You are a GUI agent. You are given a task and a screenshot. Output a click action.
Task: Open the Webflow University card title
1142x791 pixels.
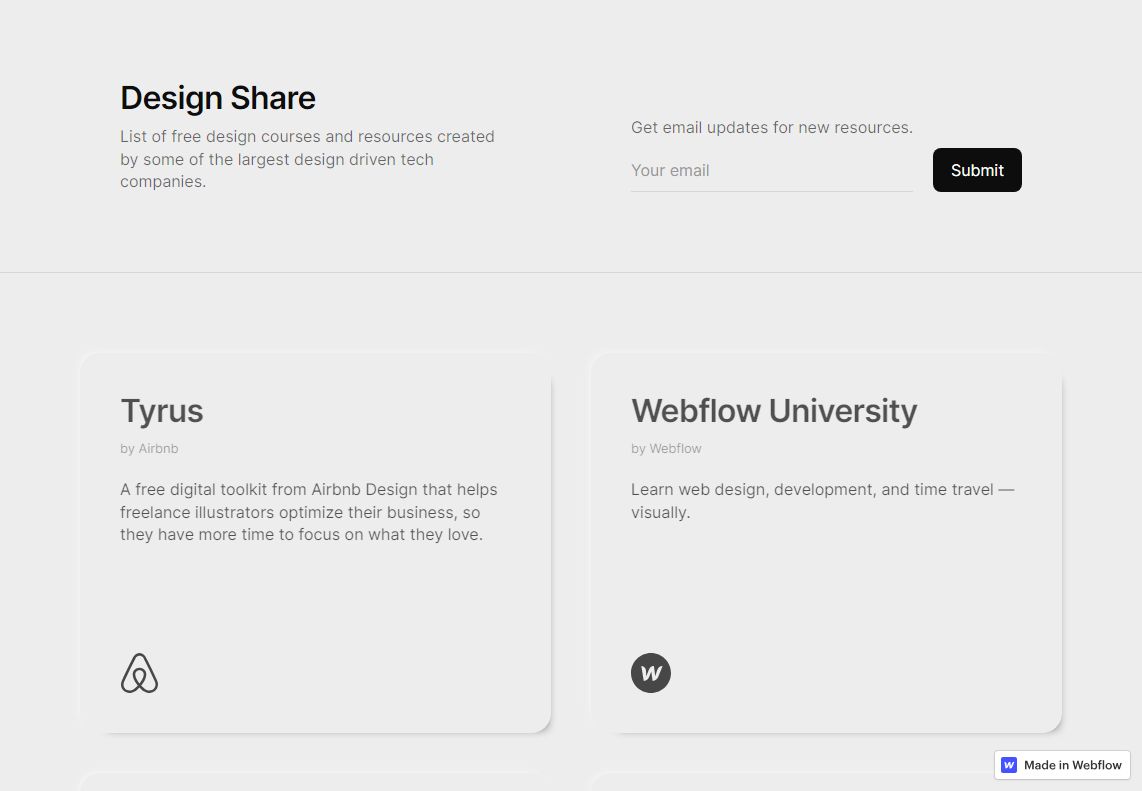(773, 411)
